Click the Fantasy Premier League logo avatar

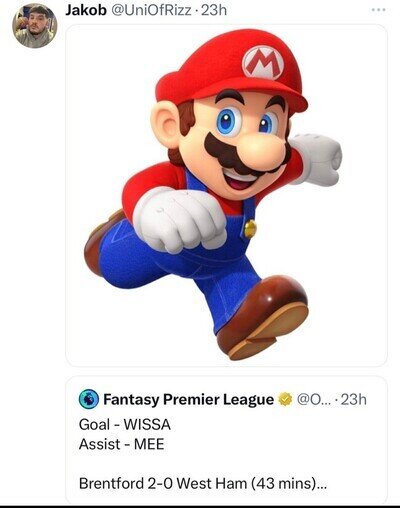pos(89,399)
